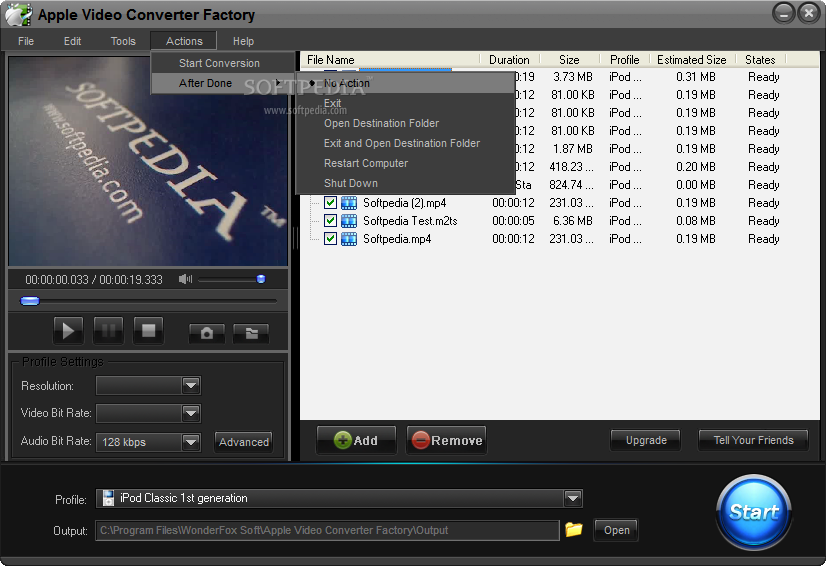Expand the Video Bit Rate dropdown
Viewport: 826px width, 566px height.
point(191,413)
